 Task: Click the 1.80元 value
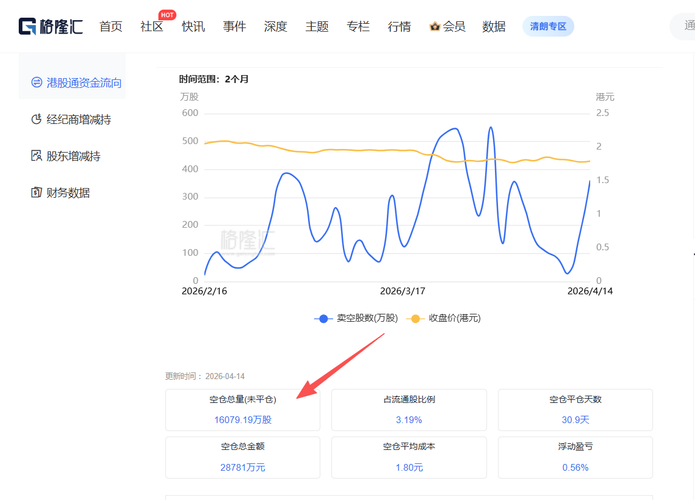coord(409,468)
